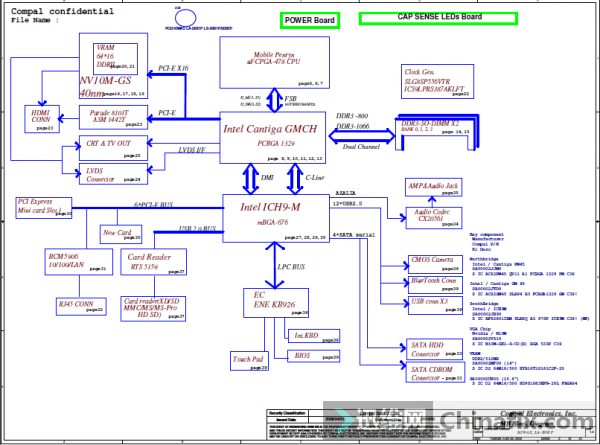Click the Mobile Penryn uFCPGA-478 CPU block
Viewport: 600px width, 445px height.
(x=274, y=63)
